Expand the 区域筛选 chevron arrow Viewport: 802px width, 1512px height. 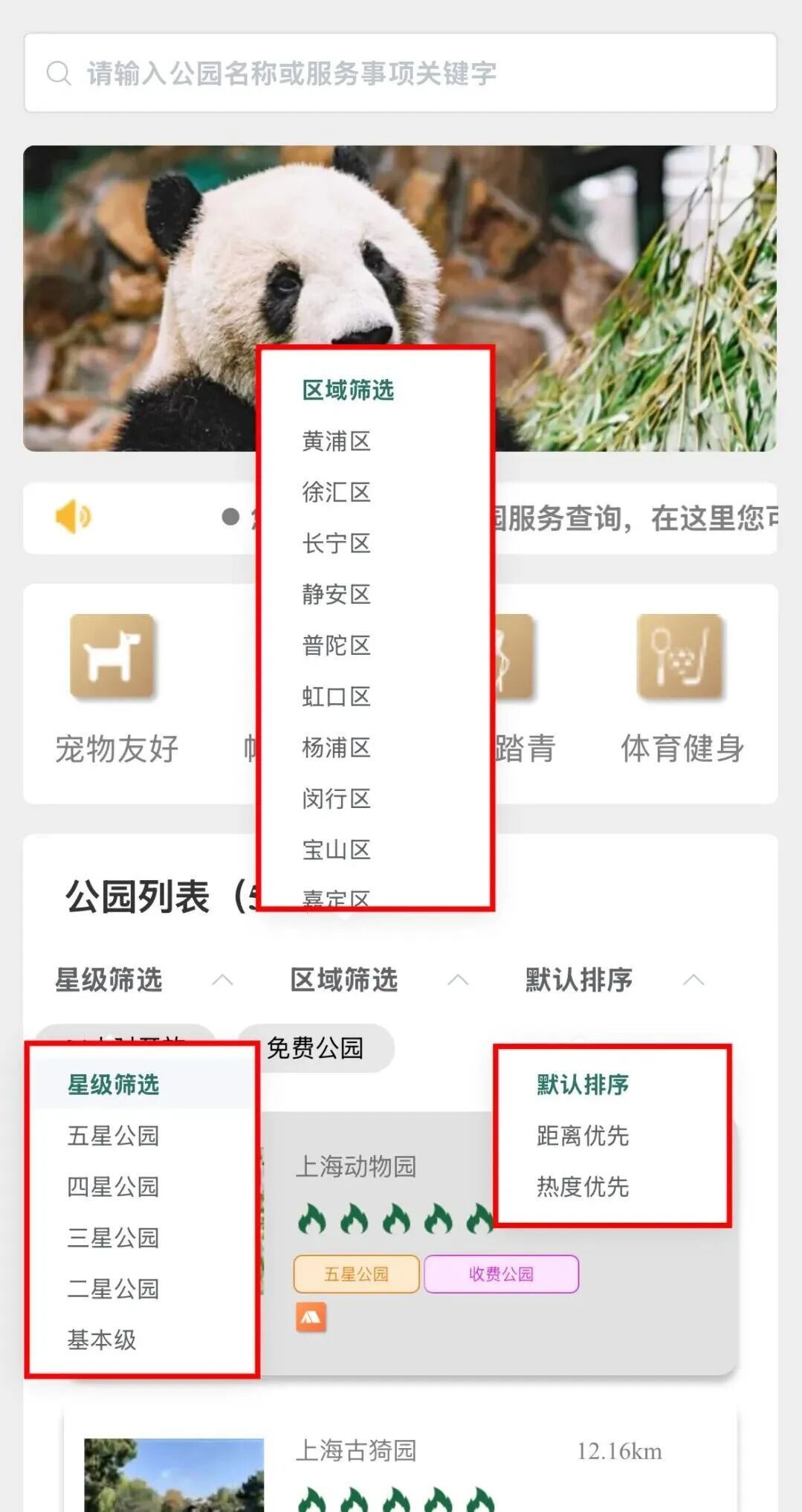458,980
